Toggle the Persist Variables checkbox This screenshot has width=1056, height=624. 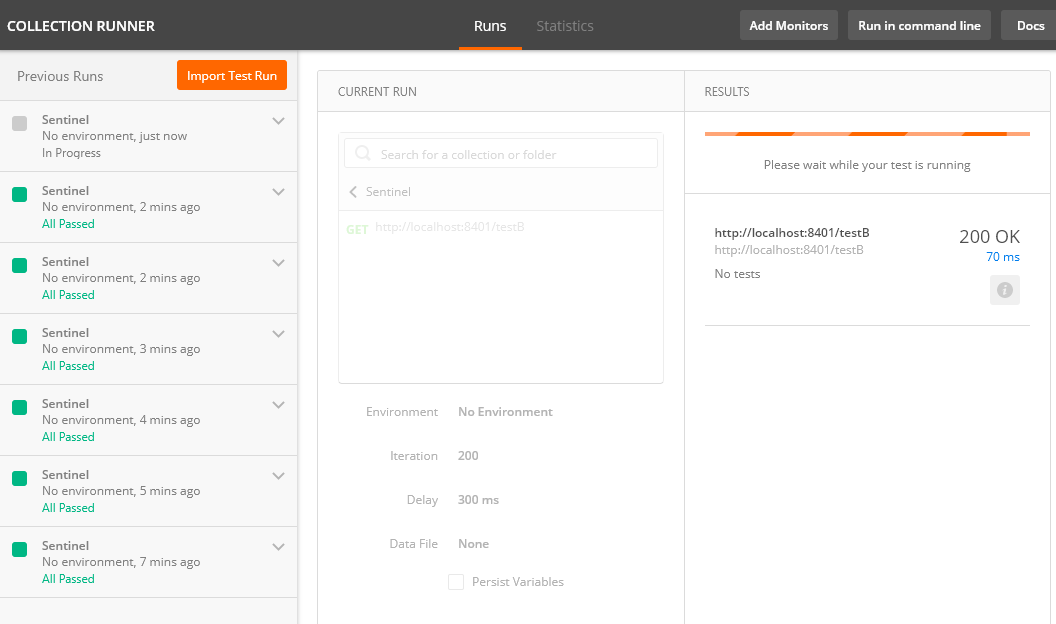coord(456,582)
